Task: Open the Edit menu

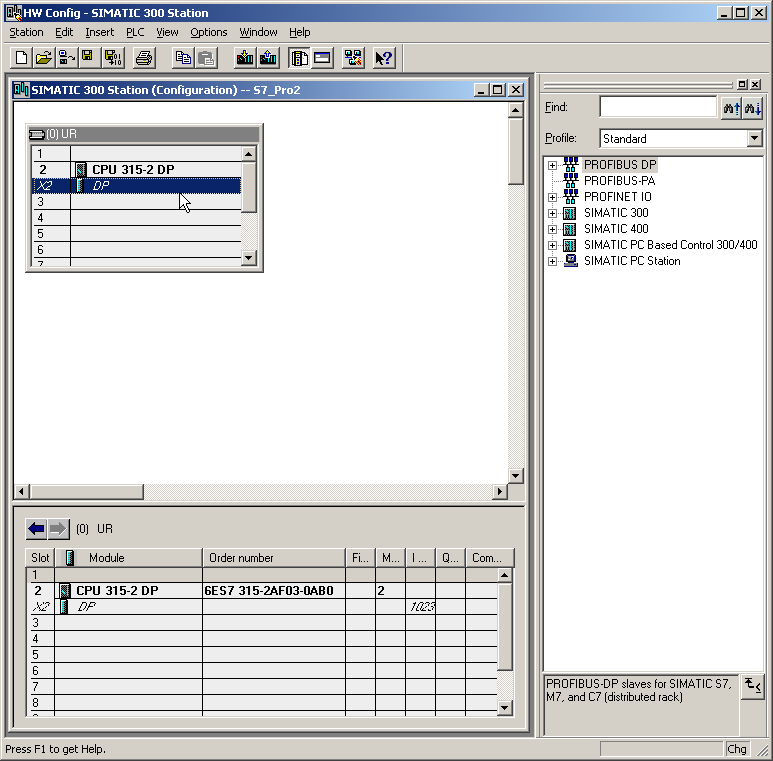Action: [x=64, y=33]
